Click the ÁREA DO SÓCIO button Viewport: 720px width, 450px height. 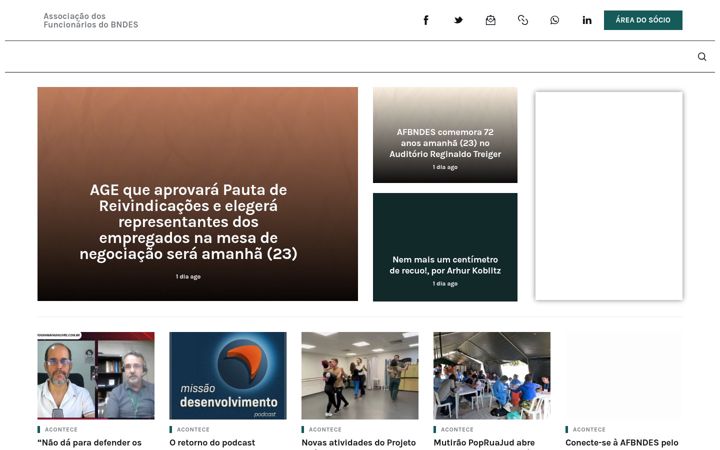pos(643,20)
